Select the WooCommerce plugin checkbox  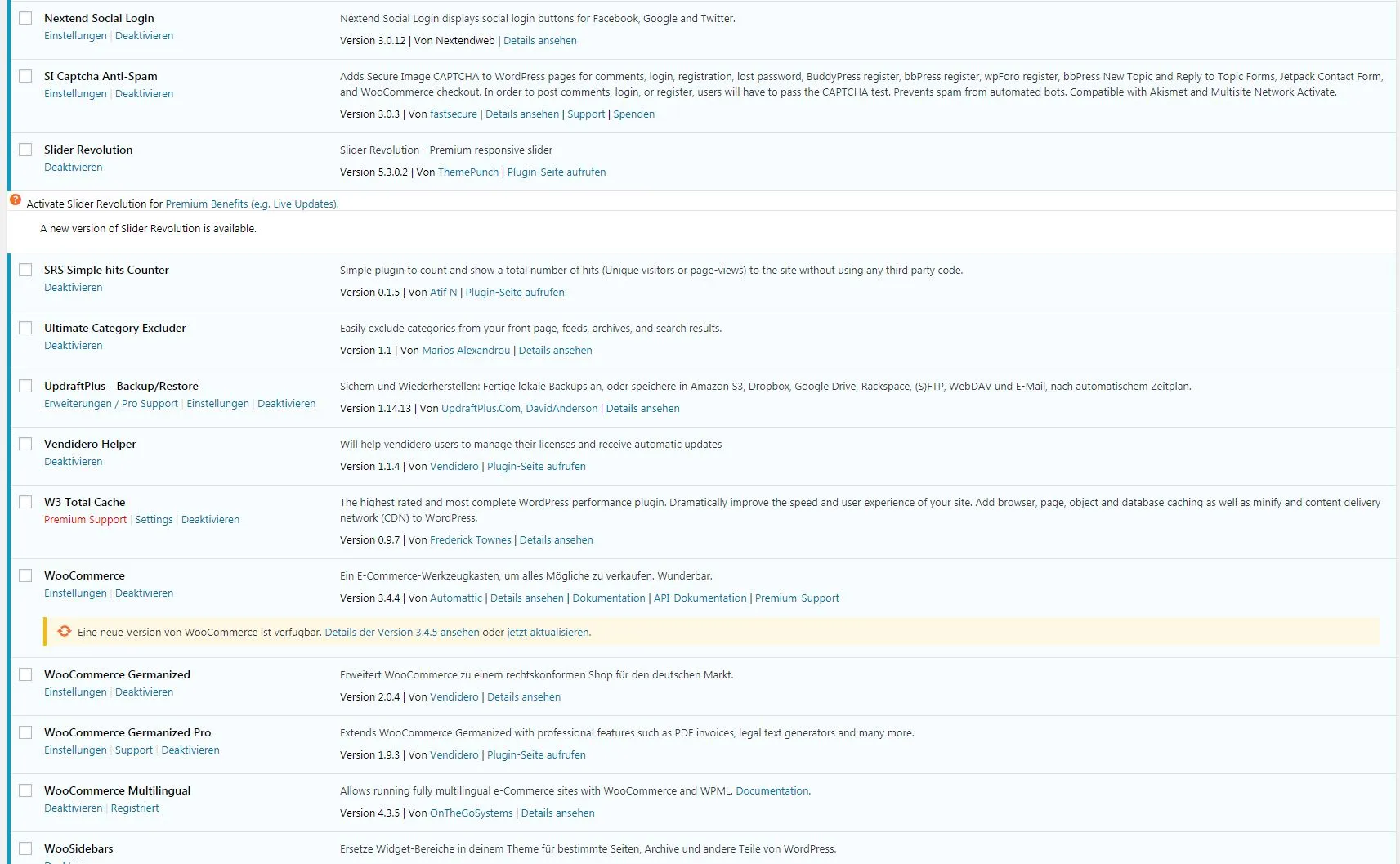click(x=26, y=575)
